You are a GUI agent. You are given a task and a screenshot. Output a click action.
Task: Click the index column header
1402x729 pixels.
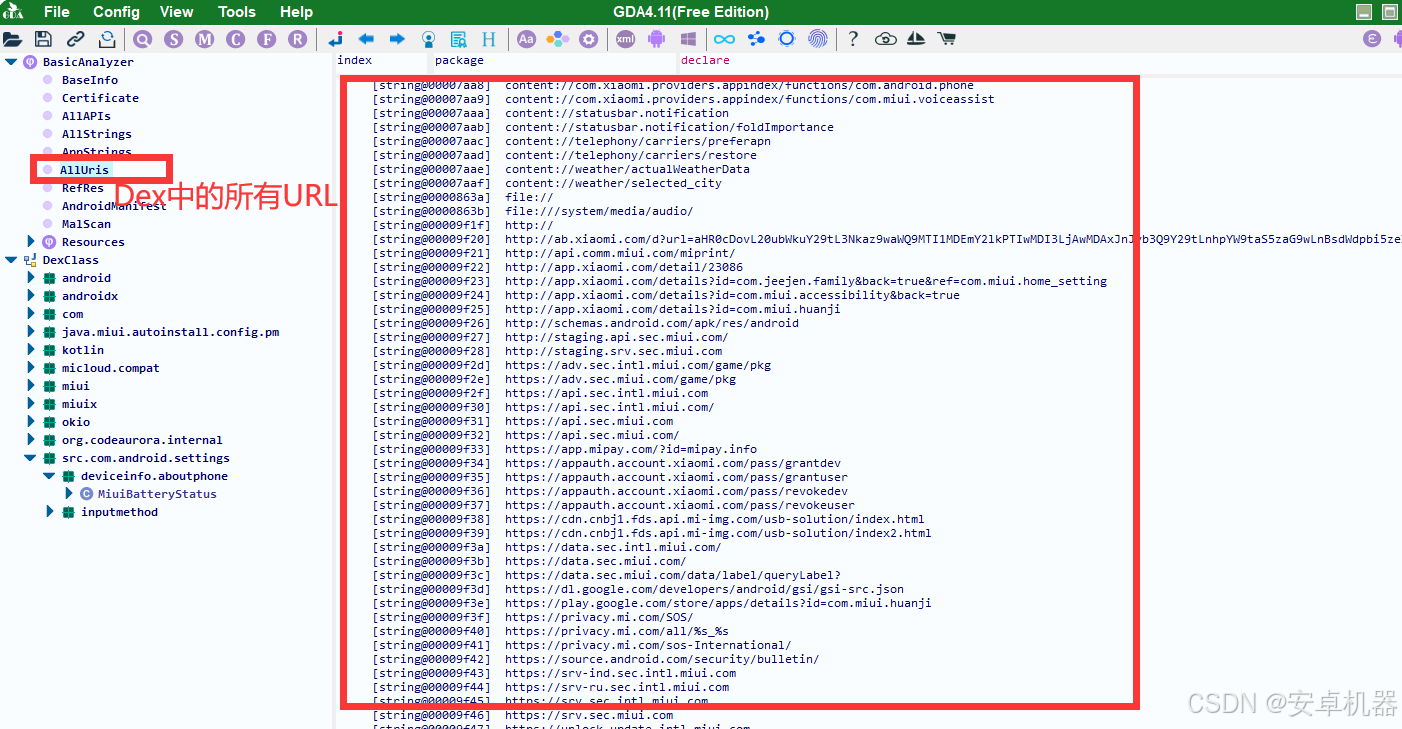[x=354, y=61]
